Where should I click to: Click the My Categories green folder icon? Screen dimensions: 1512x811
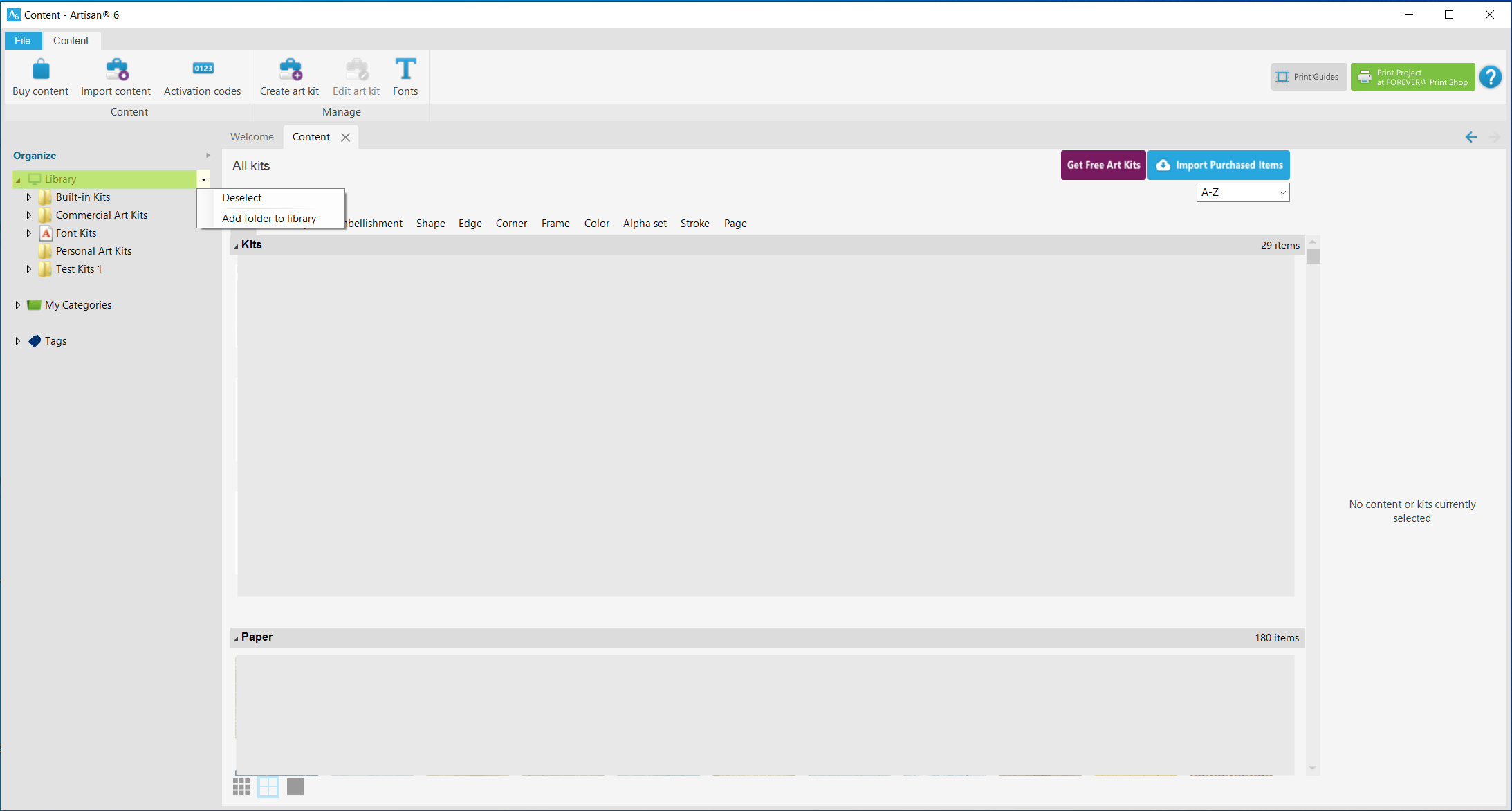(35, 305)
